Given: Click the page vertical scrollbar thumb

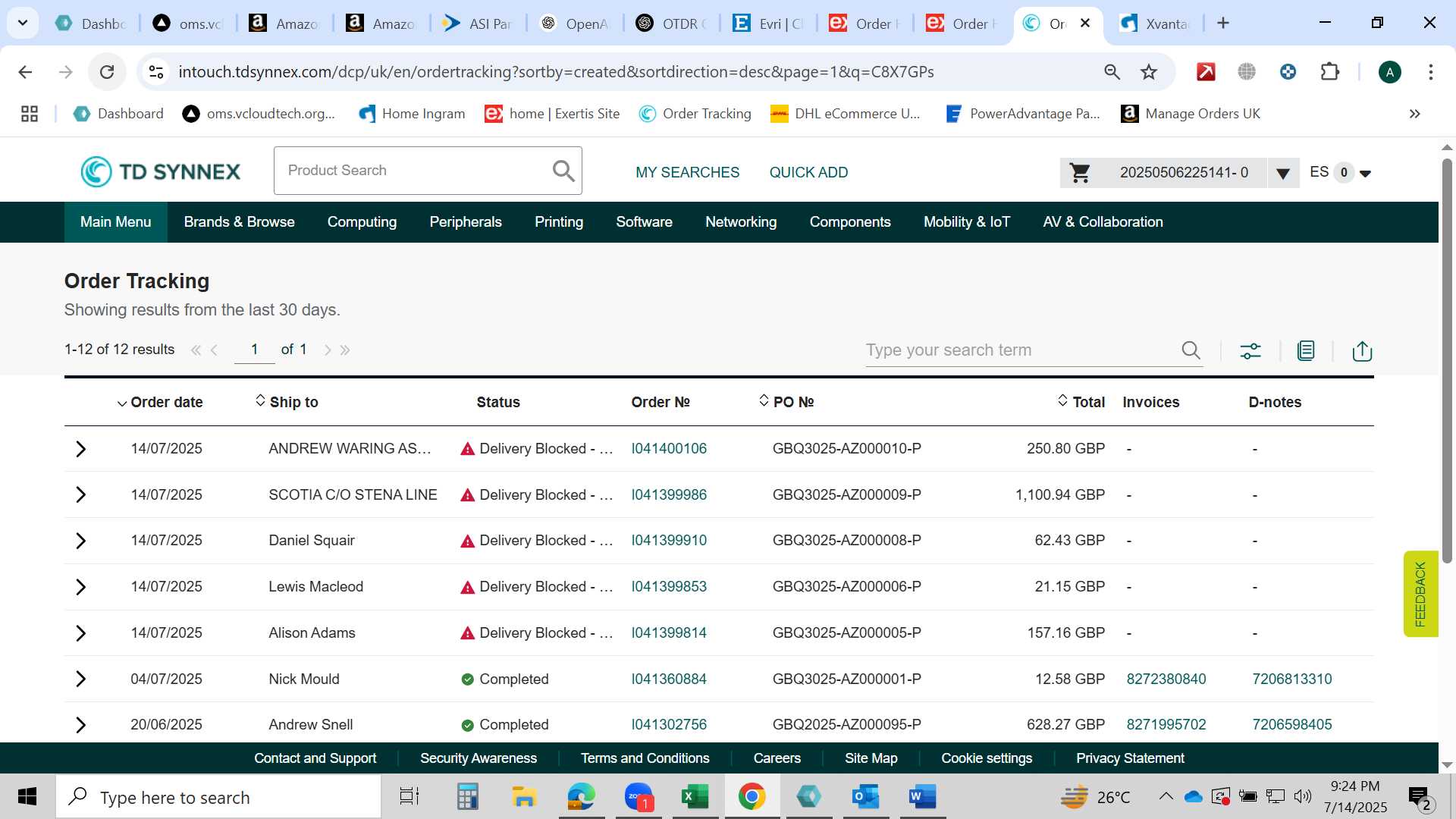Looking at the screenshot, I should (x=1447, y=360).
